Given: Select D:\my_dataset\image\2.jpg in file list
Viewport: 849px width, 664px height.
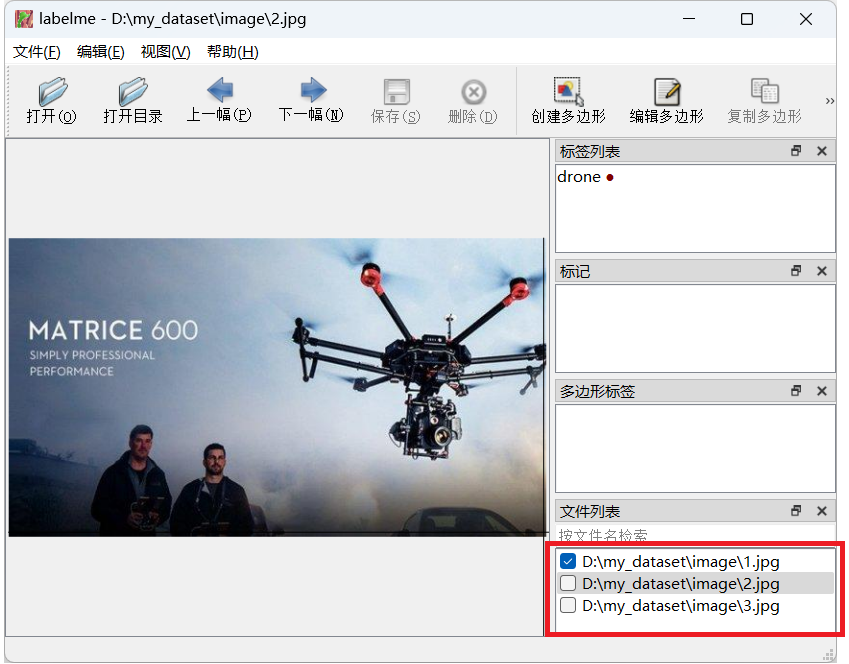Looking at the screenshot, I should coord(681,583).
